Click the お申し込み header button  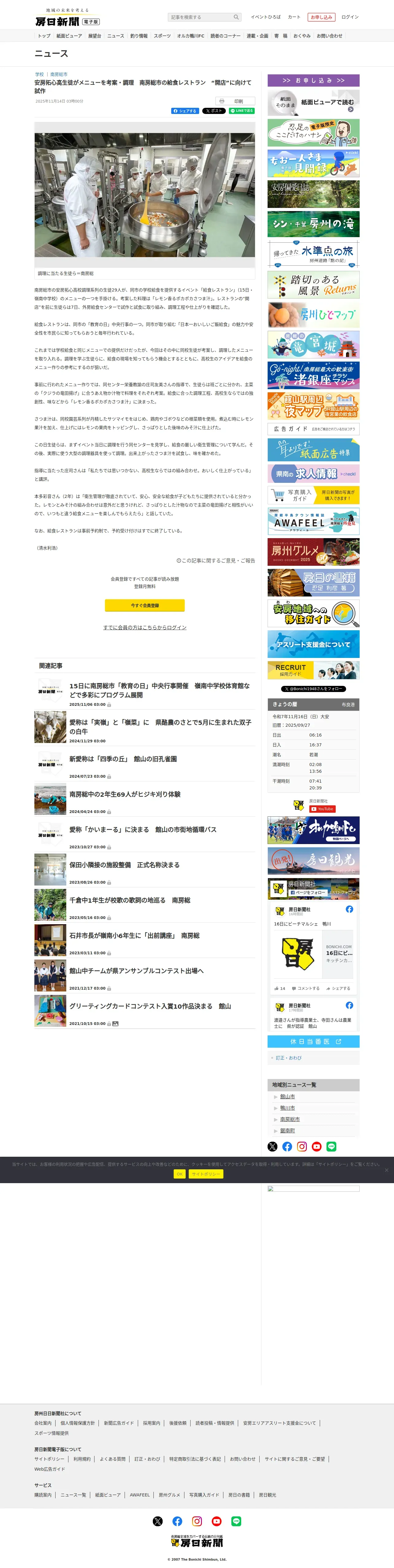click(321, 17)
